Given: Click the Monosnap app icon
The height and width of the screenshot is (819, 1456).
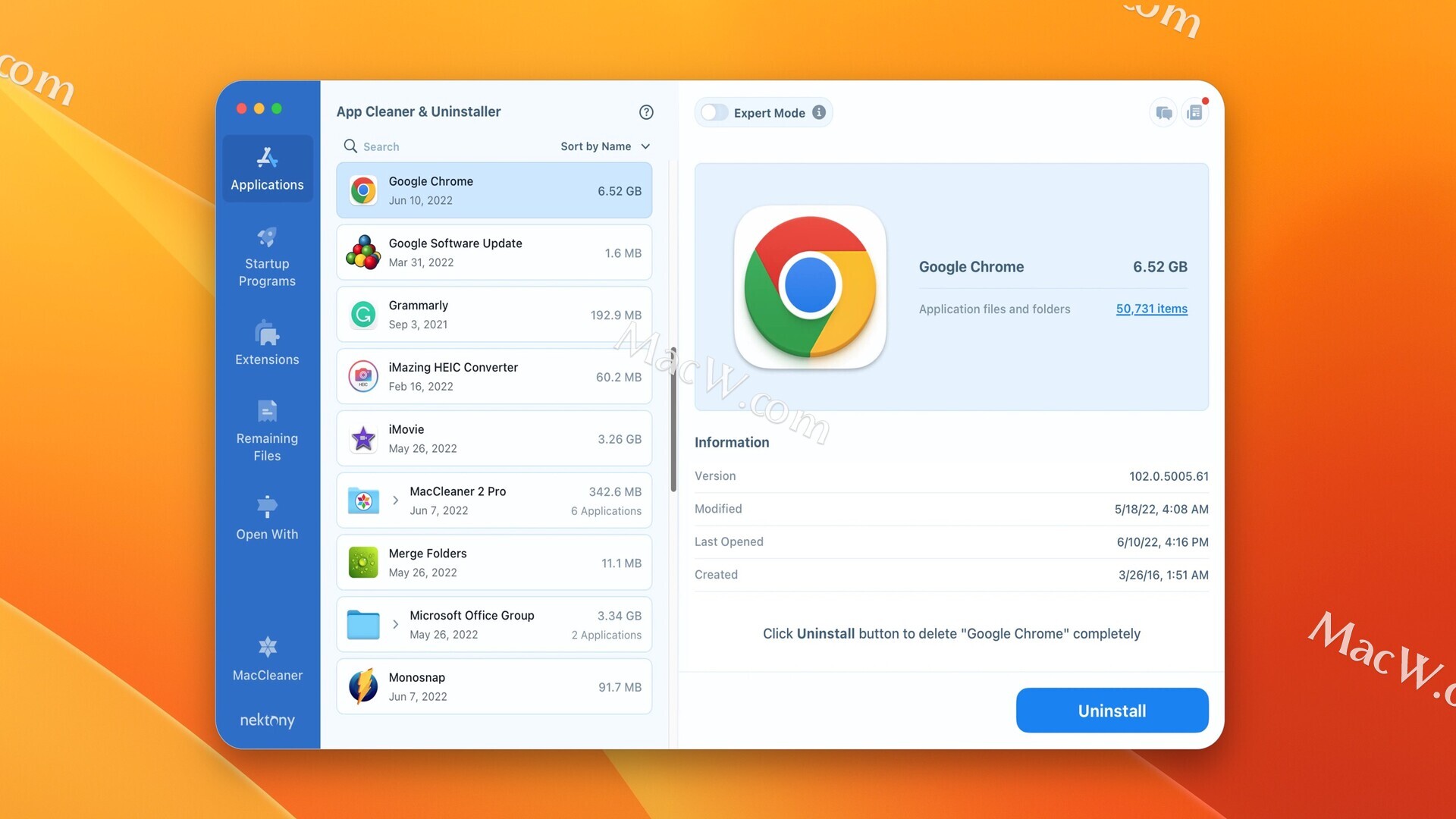Looking at the screenshot, I should pyautogui.click(x=363, y=686).
